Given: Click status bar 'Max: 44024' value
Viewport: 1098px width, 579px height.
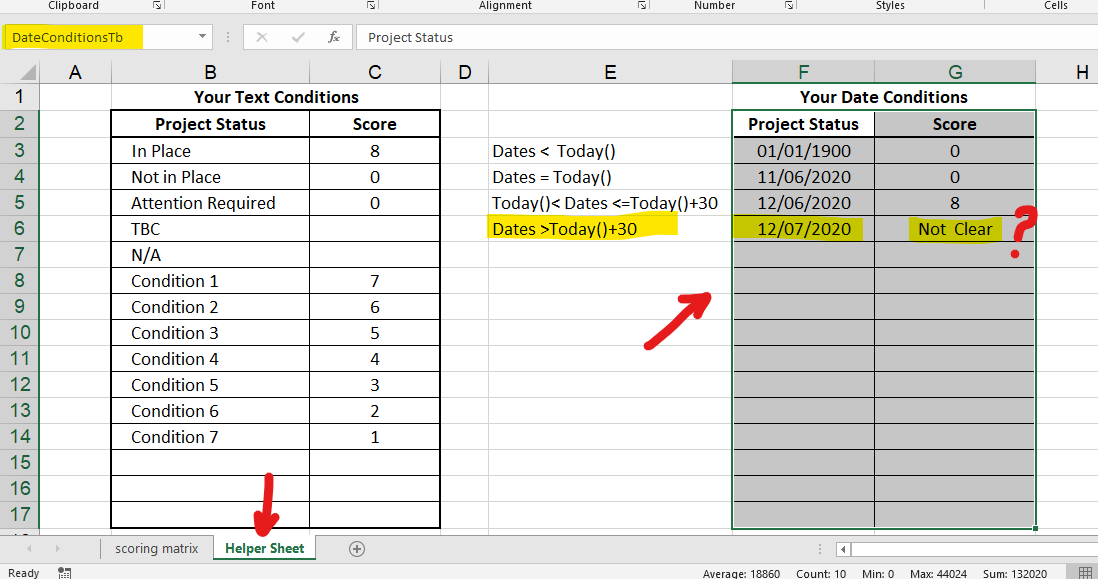Looking at the screenshot, I should [x=938, y=573].
